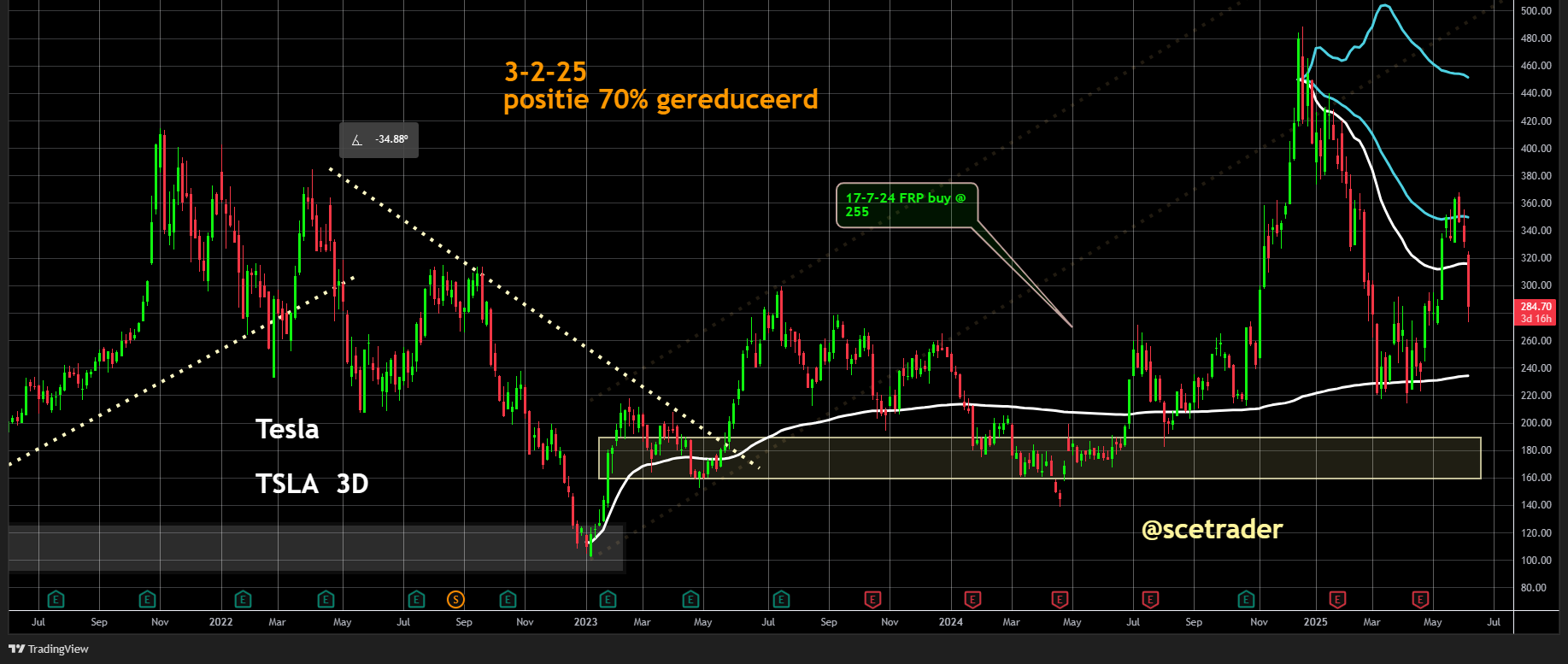Click the 2025 label on the time axis

pos(1315,622)
